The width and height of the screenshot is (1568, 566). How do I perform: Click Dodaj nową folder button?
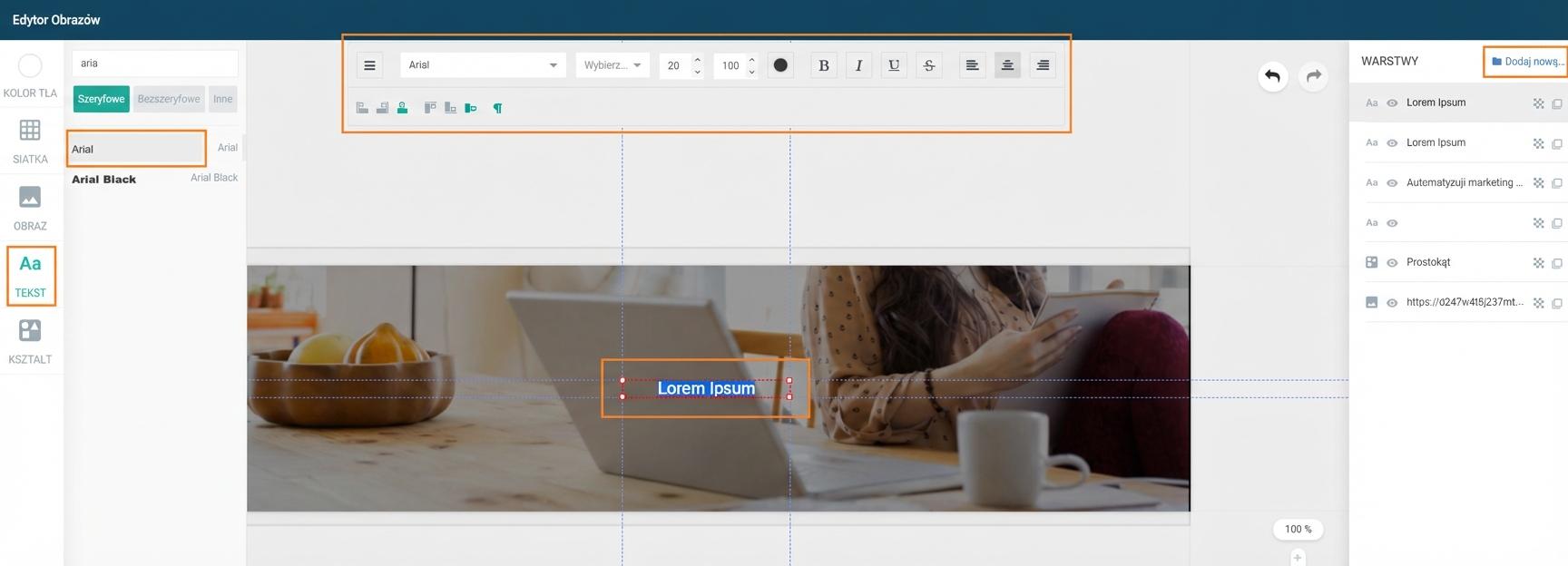tap(1527, 62)
